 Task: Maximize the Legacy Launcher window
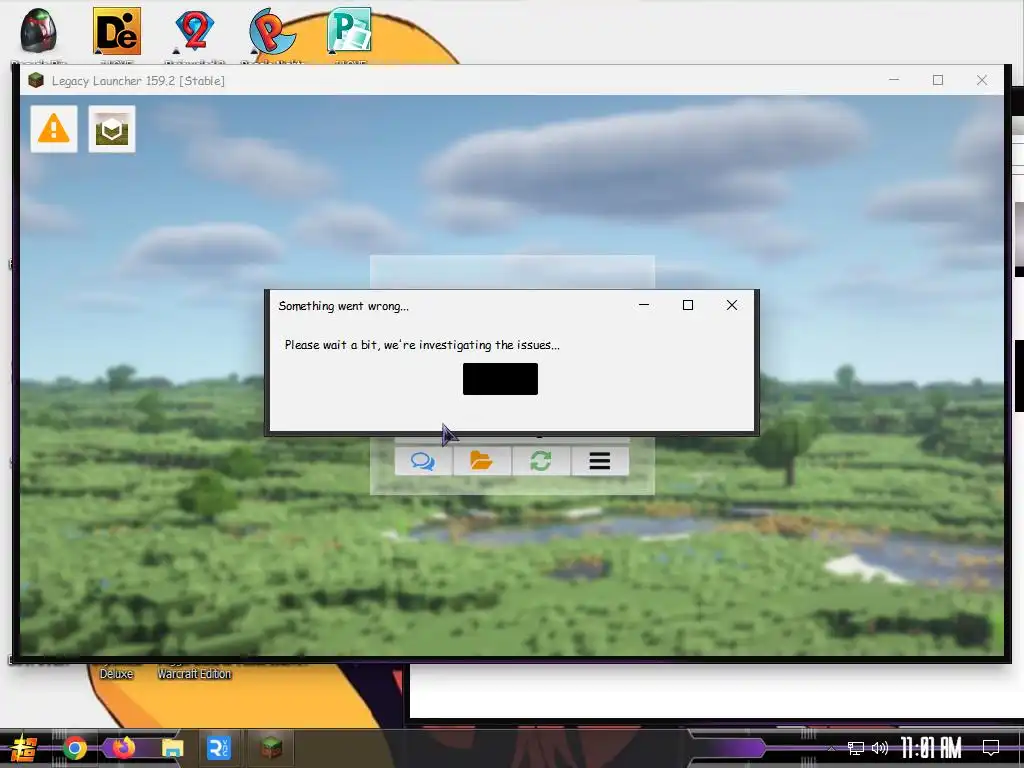tap(938, 80)
